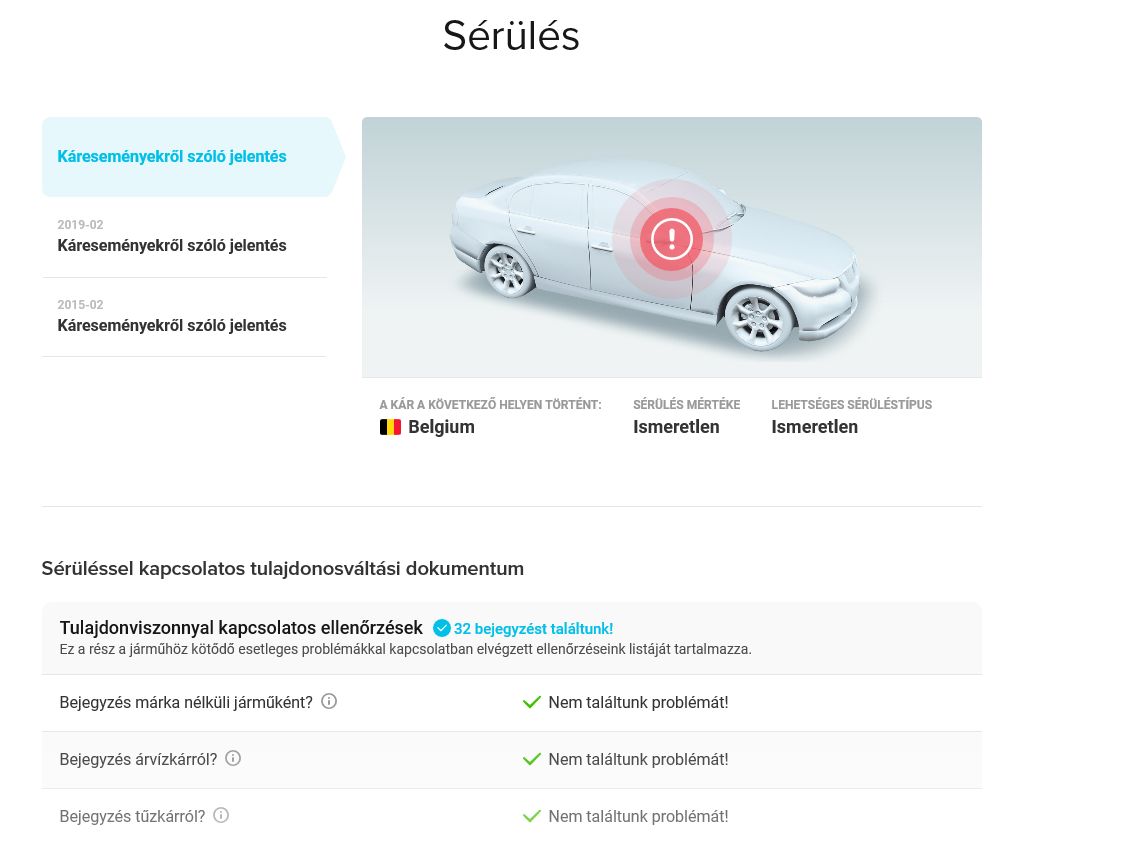Click green checkmark in árvízkárról row

click(x=532, y=760)
